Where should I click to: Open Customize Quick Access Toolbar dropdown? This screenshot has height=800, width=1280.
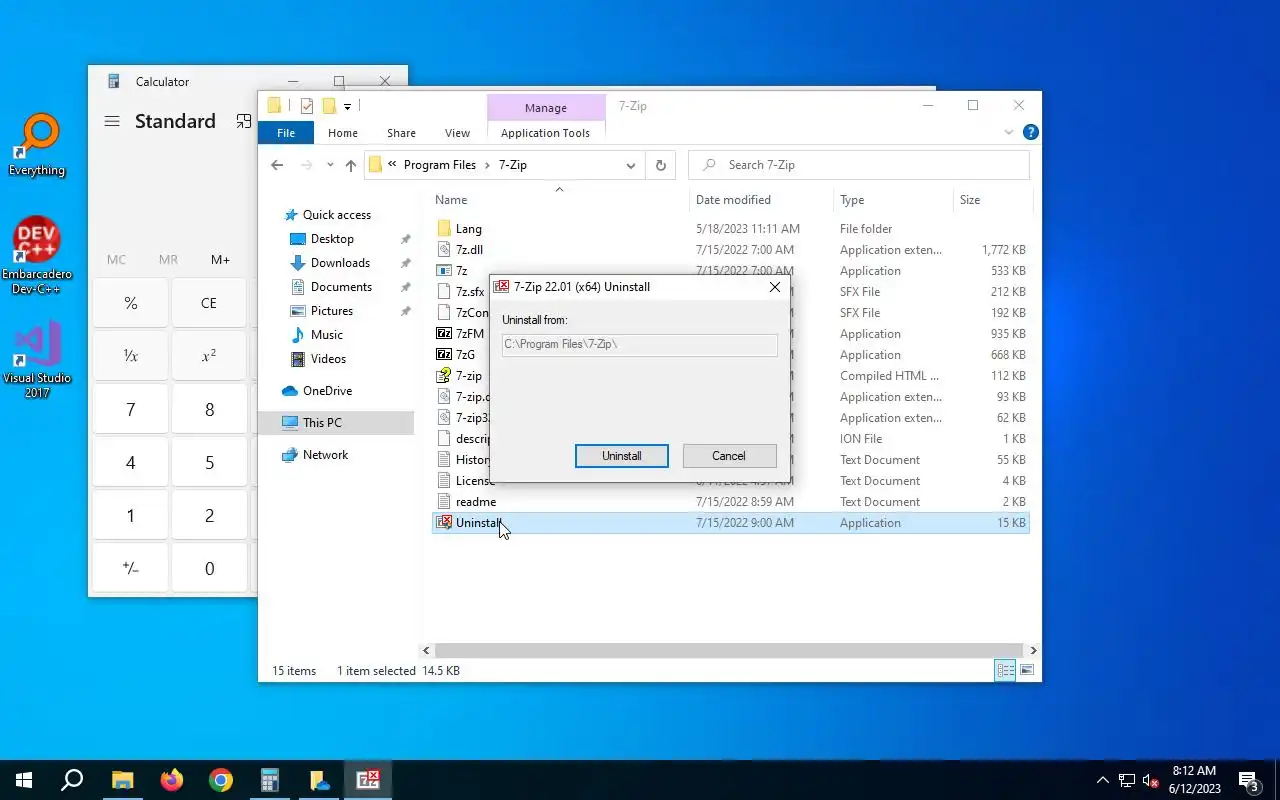pos(348,106)
